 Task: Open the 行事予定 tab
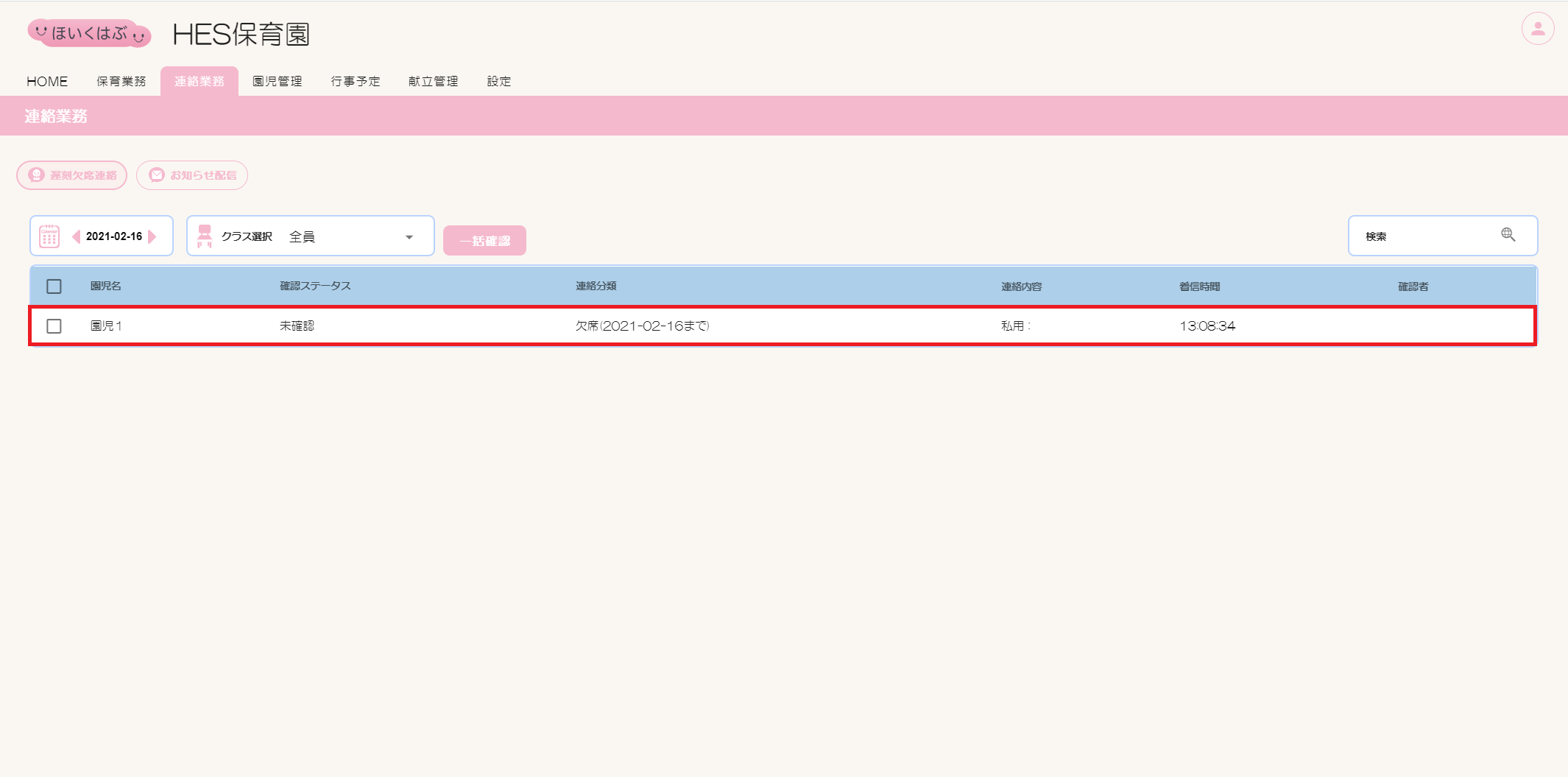(356, 81)
